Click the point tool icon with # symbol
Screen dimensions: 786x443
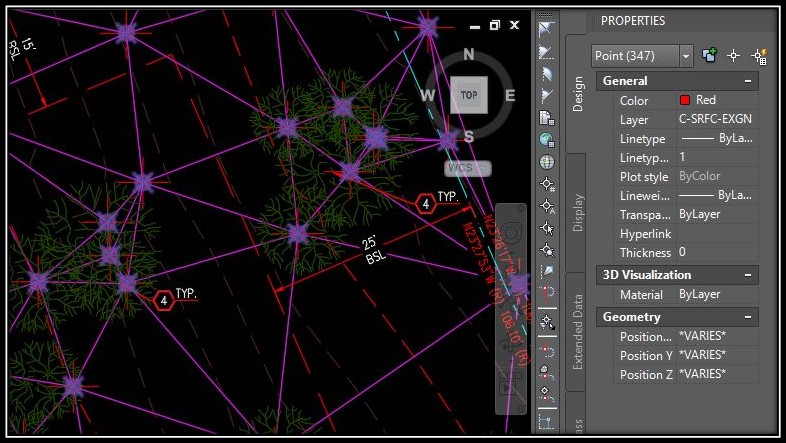547,184
